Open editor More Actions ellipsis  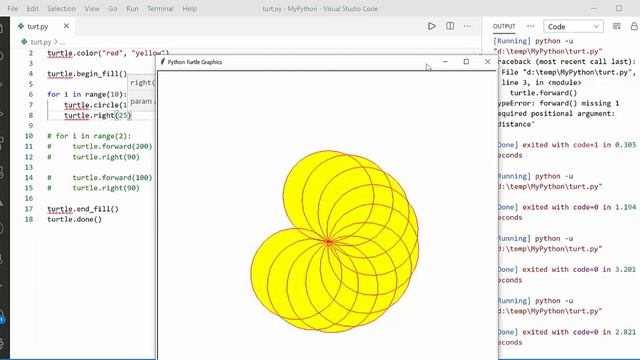[467, 26]
